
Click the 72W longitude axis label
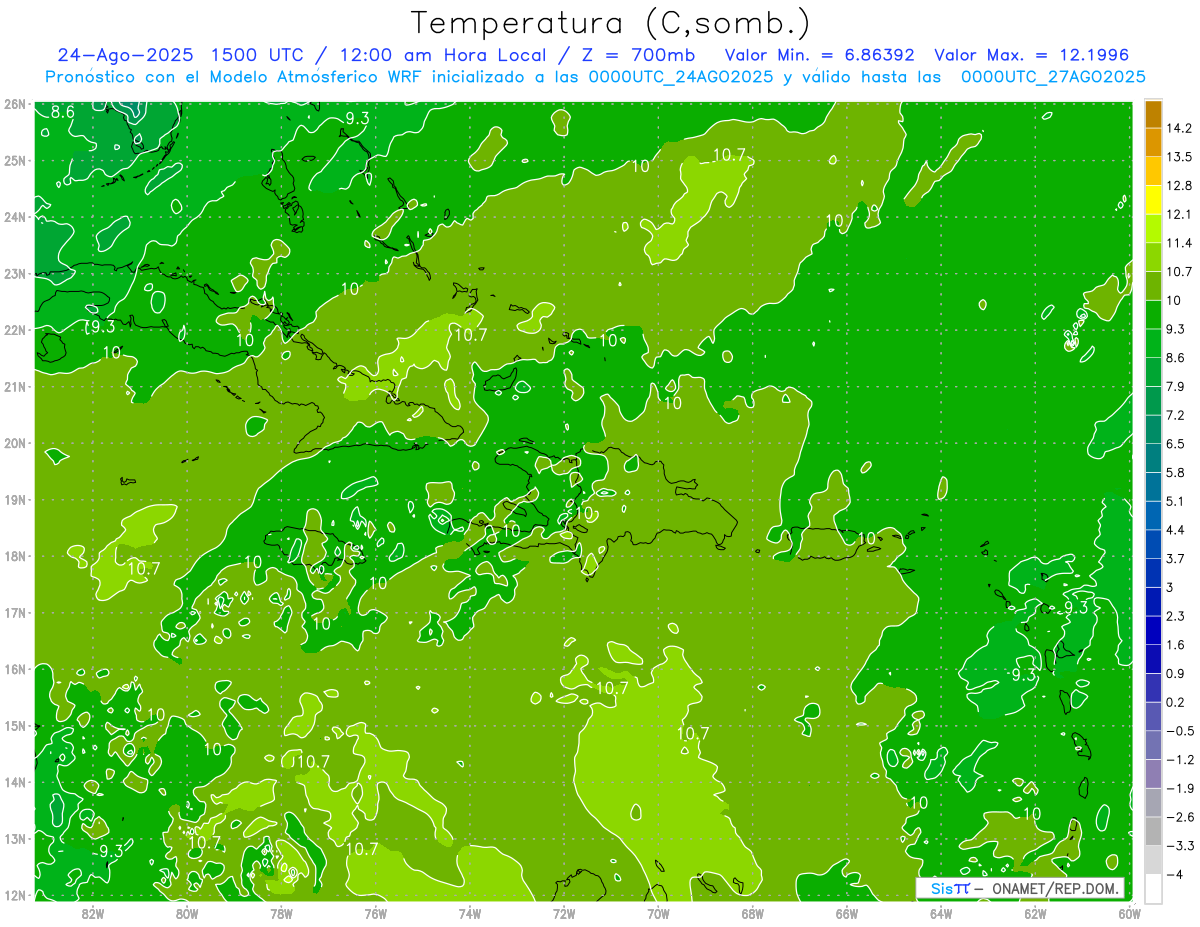click(x=564, y=913)
